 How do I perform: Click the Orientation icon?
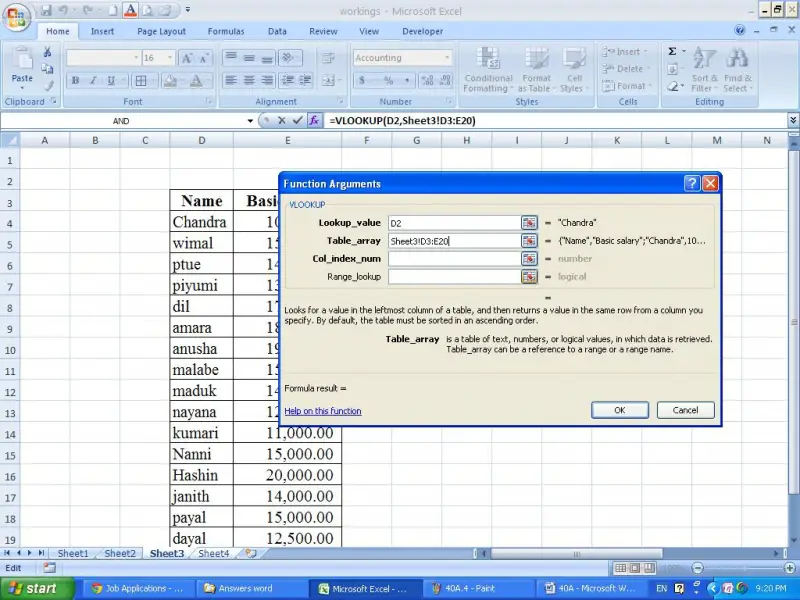[x=290, y=58]
